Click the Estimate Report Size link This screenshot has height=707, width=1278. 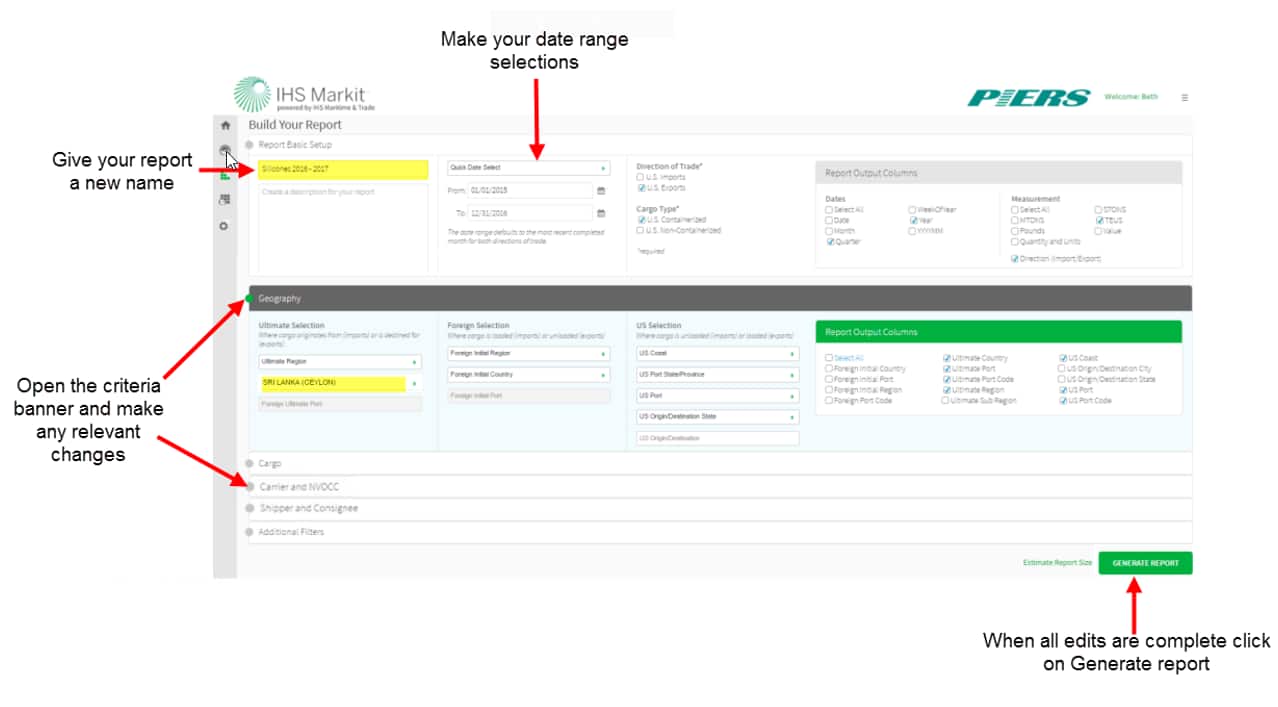coord(1057,563)
